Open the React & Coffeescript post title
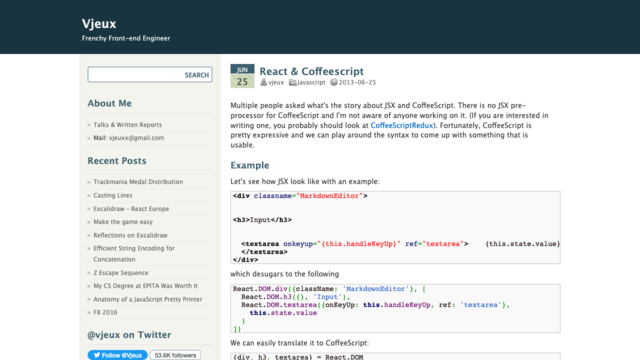 coord(311,71)
